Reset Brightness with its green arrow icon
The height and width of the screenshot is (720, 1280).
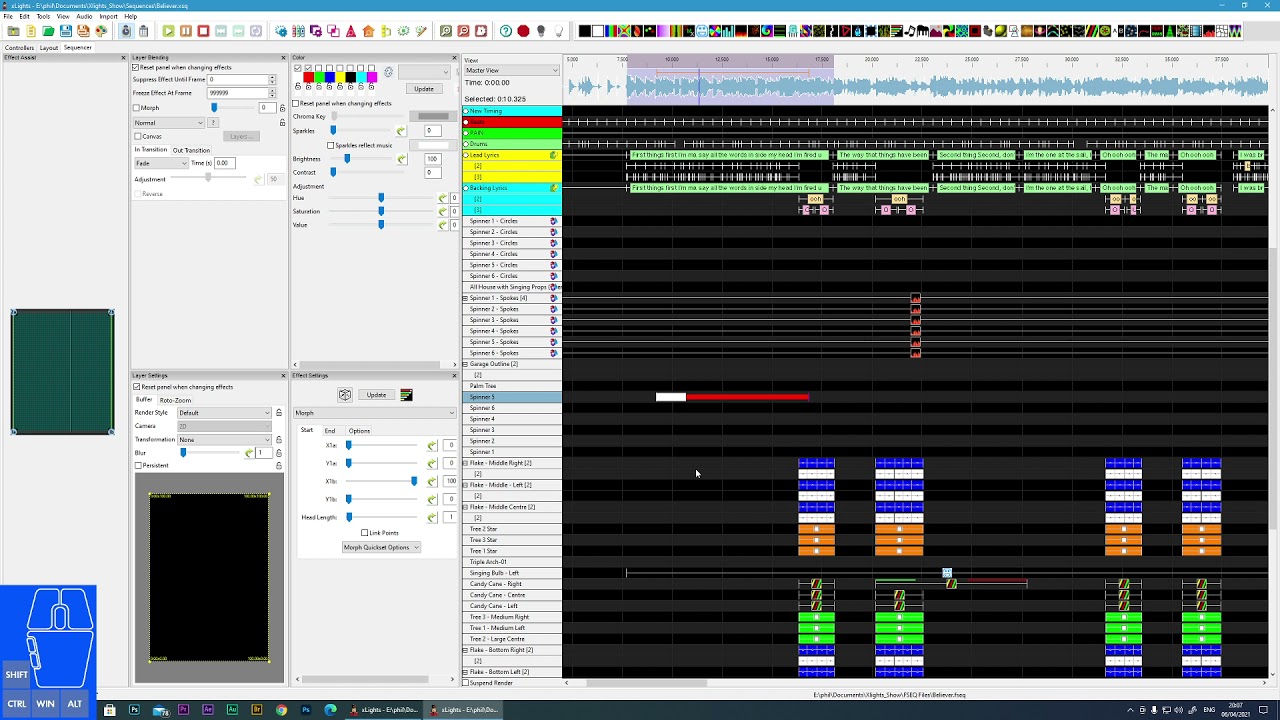coord(402,159)
